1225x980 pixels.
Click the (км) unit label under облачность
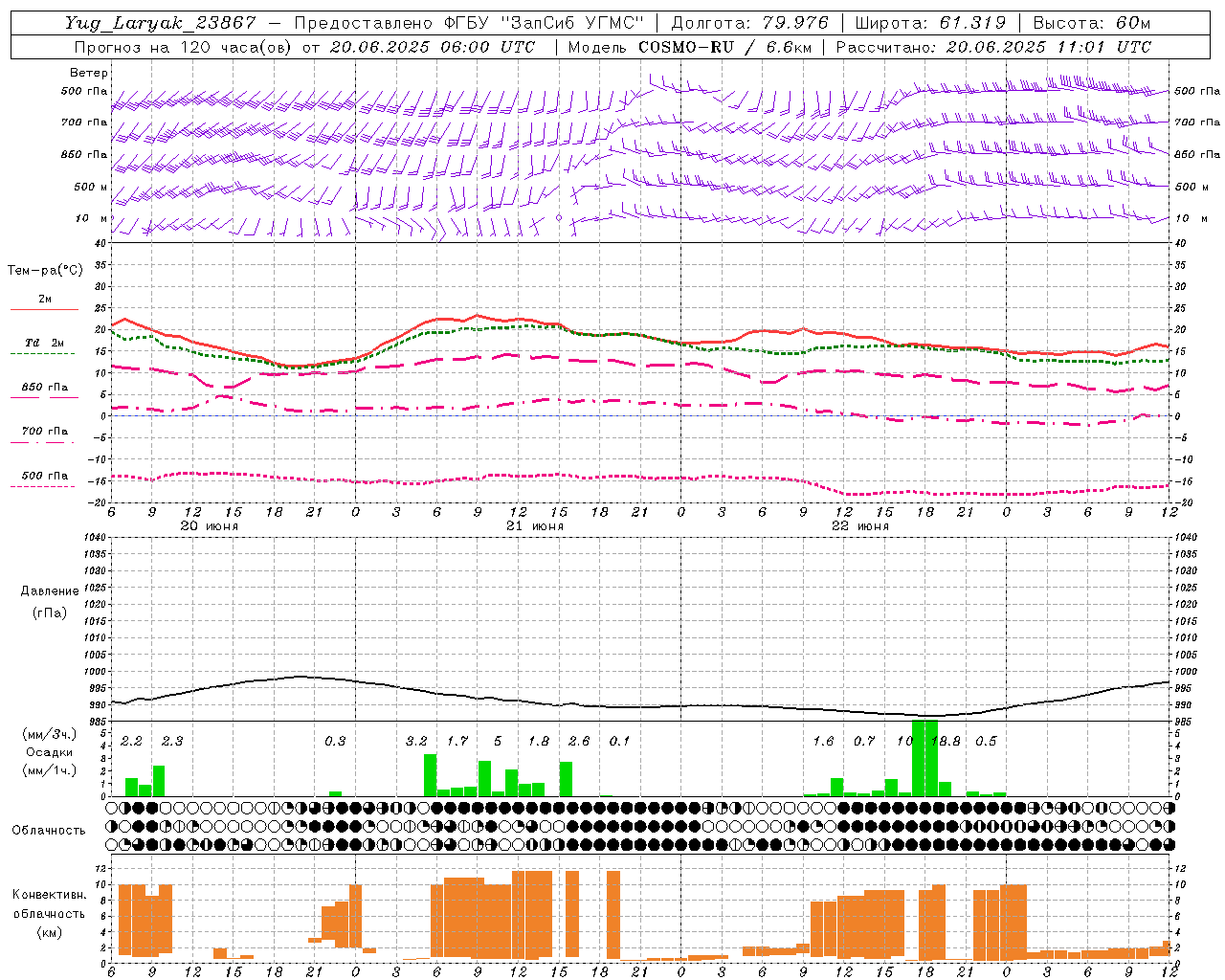coord(50,931)
